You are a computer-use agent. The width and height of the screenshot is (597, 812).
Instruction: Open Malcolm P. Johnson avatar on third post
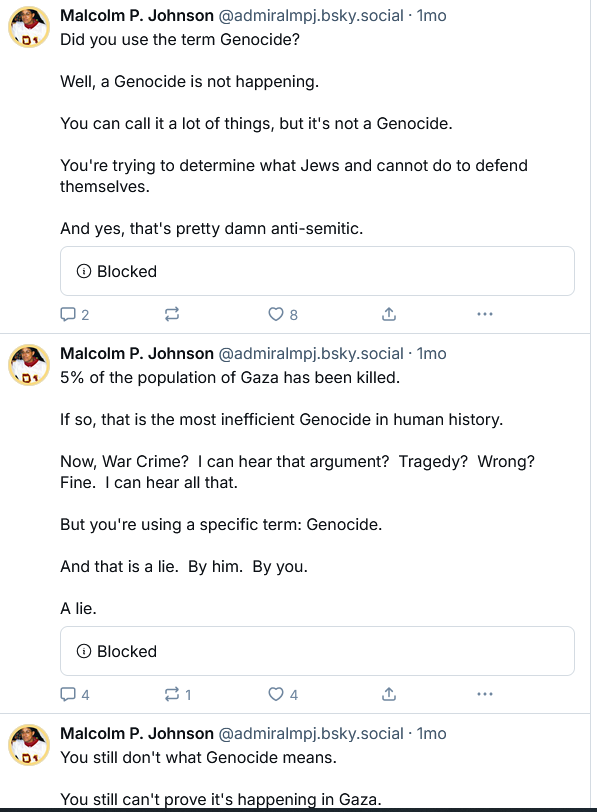click(29, 745)
